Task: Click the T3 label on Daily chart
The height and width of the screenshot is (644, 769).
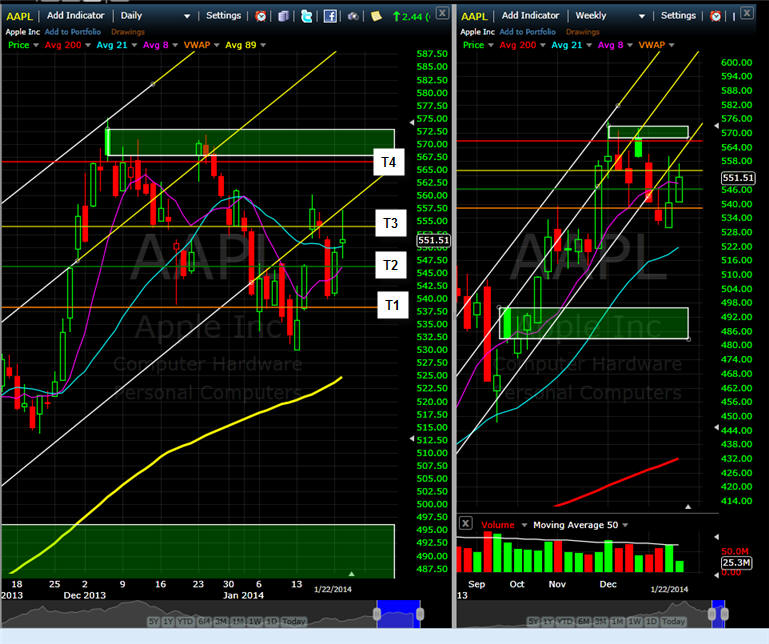Action: 391,223
